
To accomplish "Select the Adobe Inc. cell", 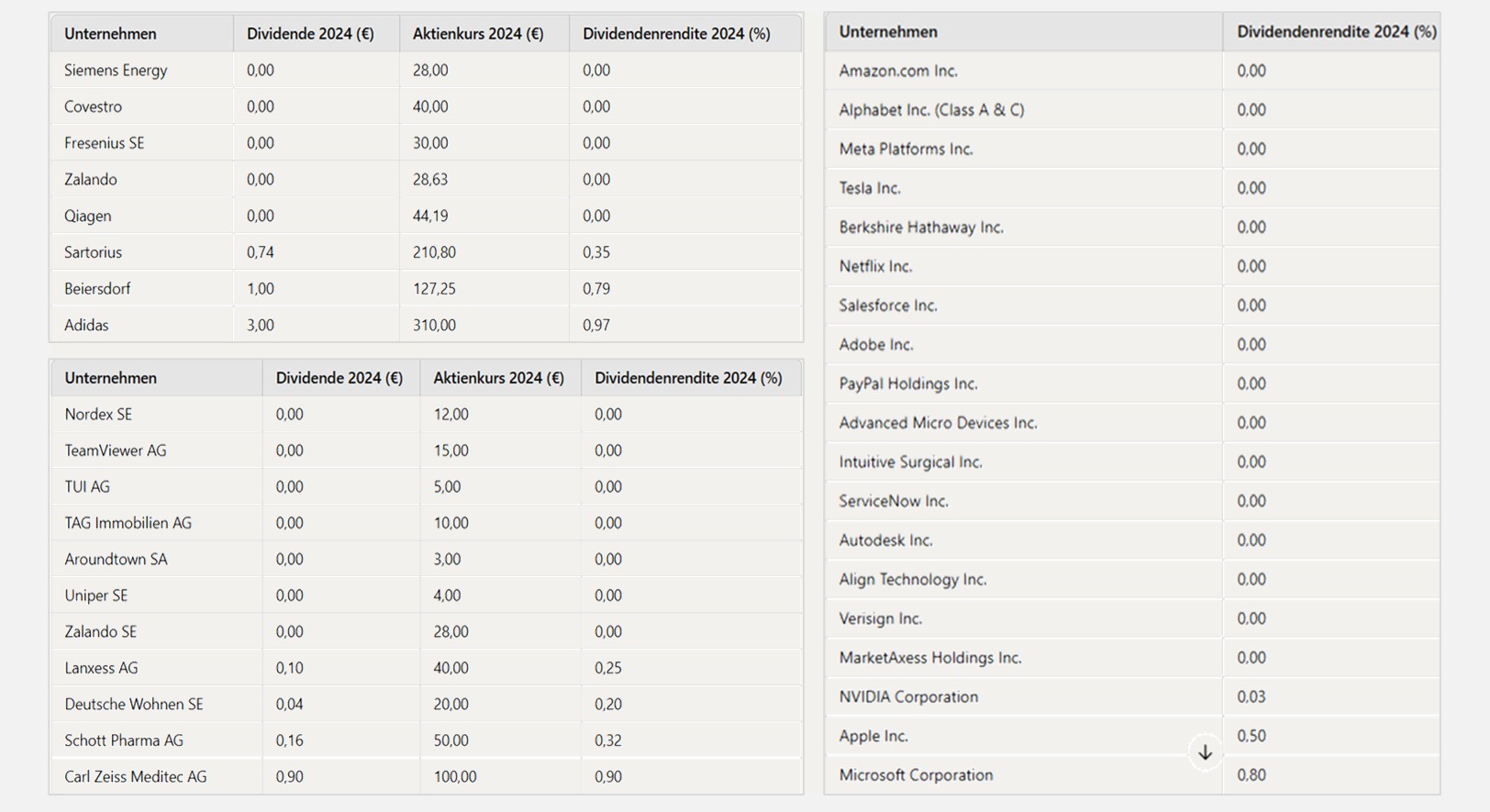I will click(876, 345).
